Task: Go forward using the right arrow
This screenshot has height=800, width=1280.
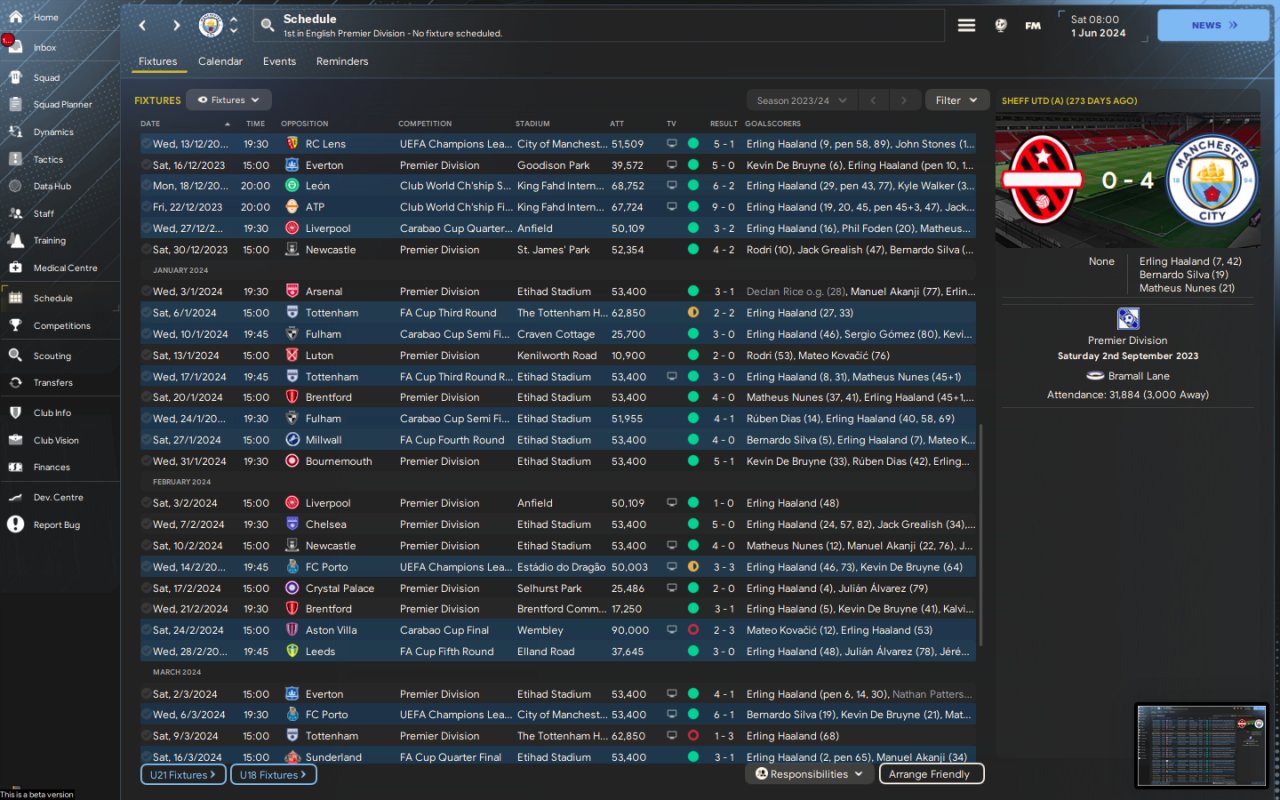Action: tap(176, 25)
